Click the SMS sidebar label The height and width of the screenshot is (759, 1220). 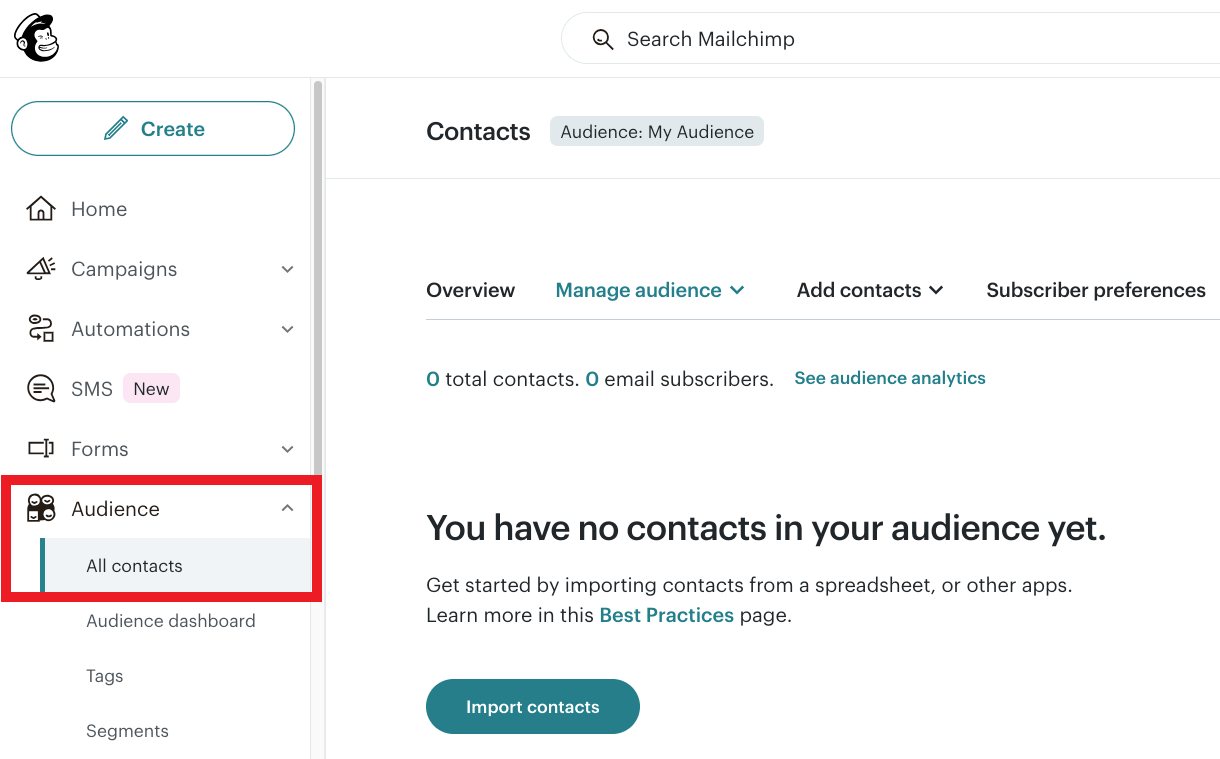point(92,389)
